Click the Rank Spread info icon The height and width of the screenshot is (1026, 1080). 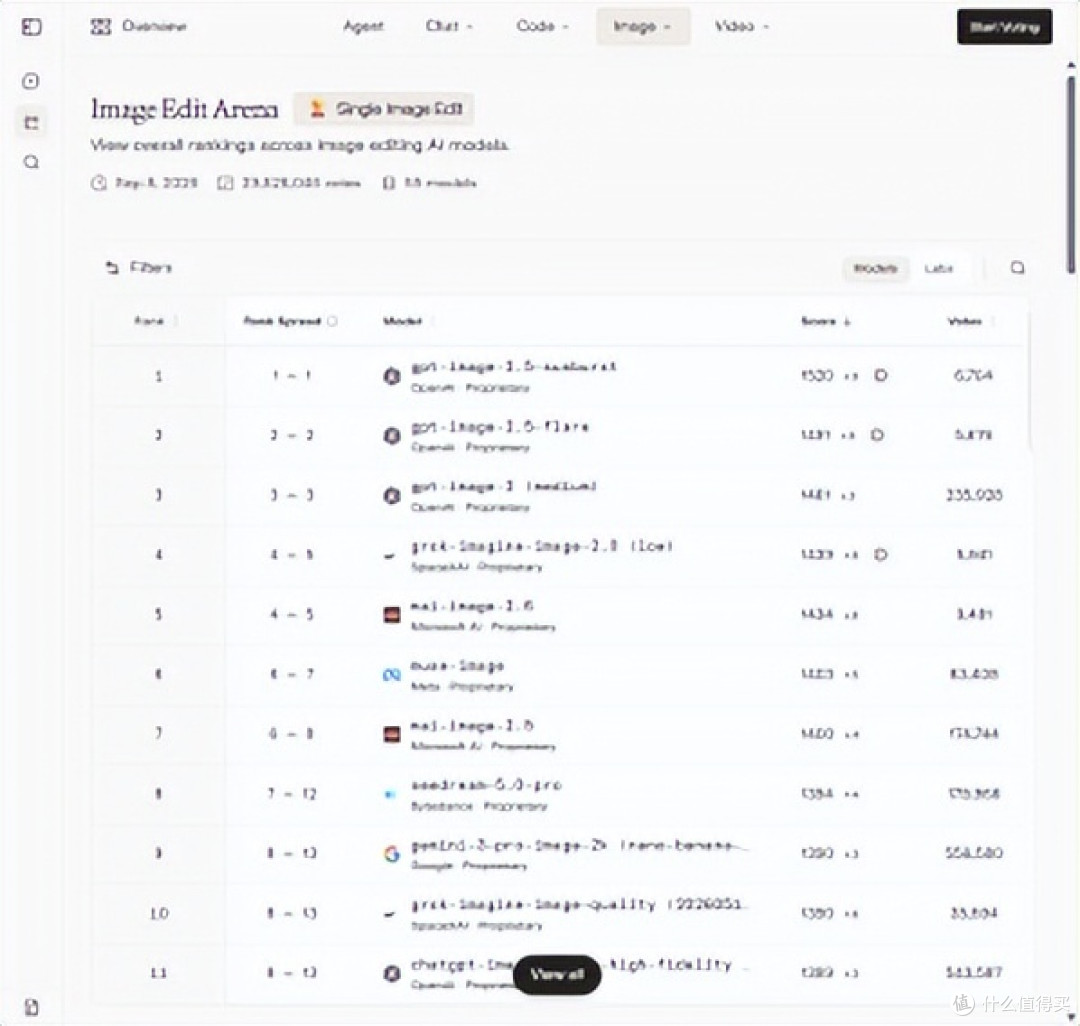(x=332, y=321)
